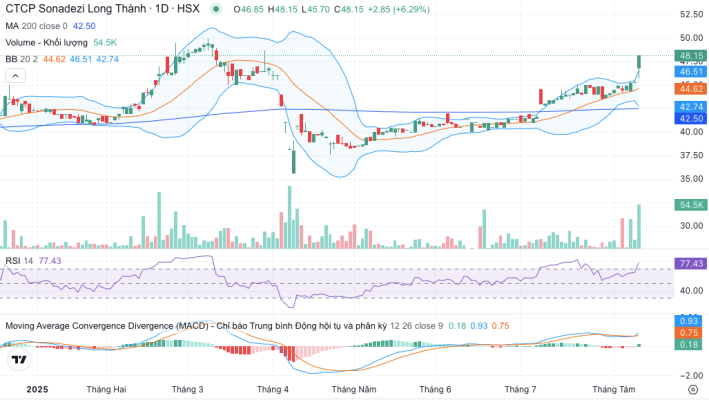Click the O46.85 open value

click(x=248, y=9)
